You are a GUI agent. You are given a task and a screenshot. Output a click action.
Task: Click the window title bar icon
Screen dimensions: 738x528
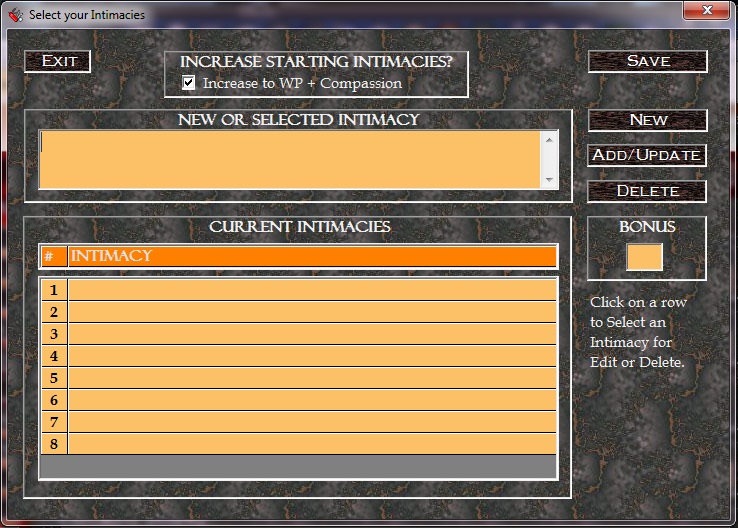(x=16, y=15)
